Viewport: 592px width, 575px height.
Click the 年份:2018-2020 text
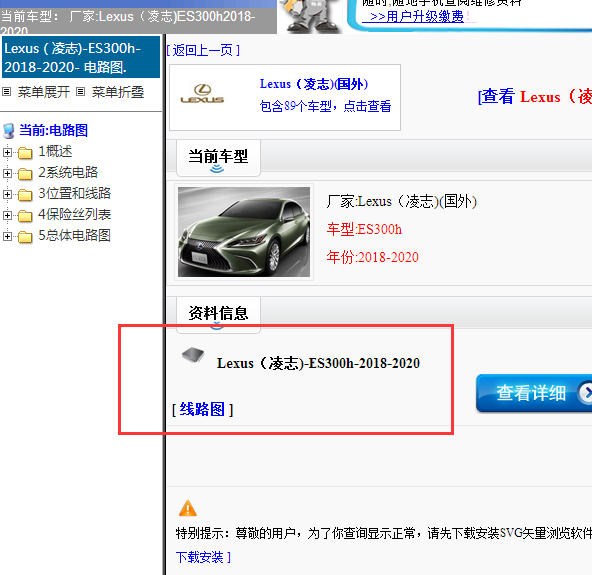click(x=373, y=257)
